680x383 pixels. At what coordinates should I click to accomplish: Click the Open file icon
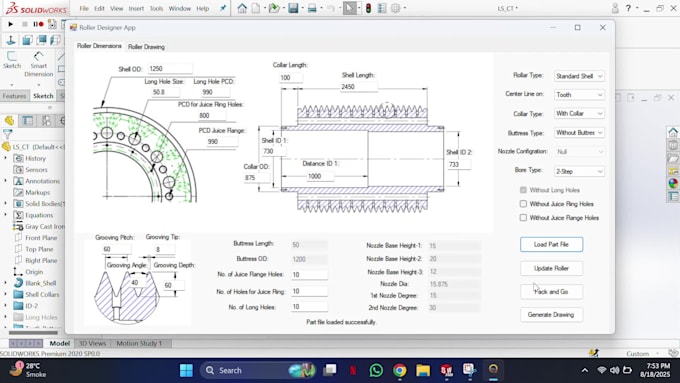(x=273, y=8)
